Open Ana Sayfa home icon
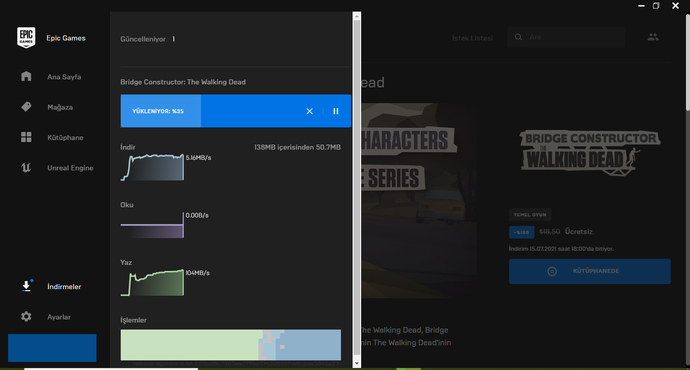 point(26,76)
